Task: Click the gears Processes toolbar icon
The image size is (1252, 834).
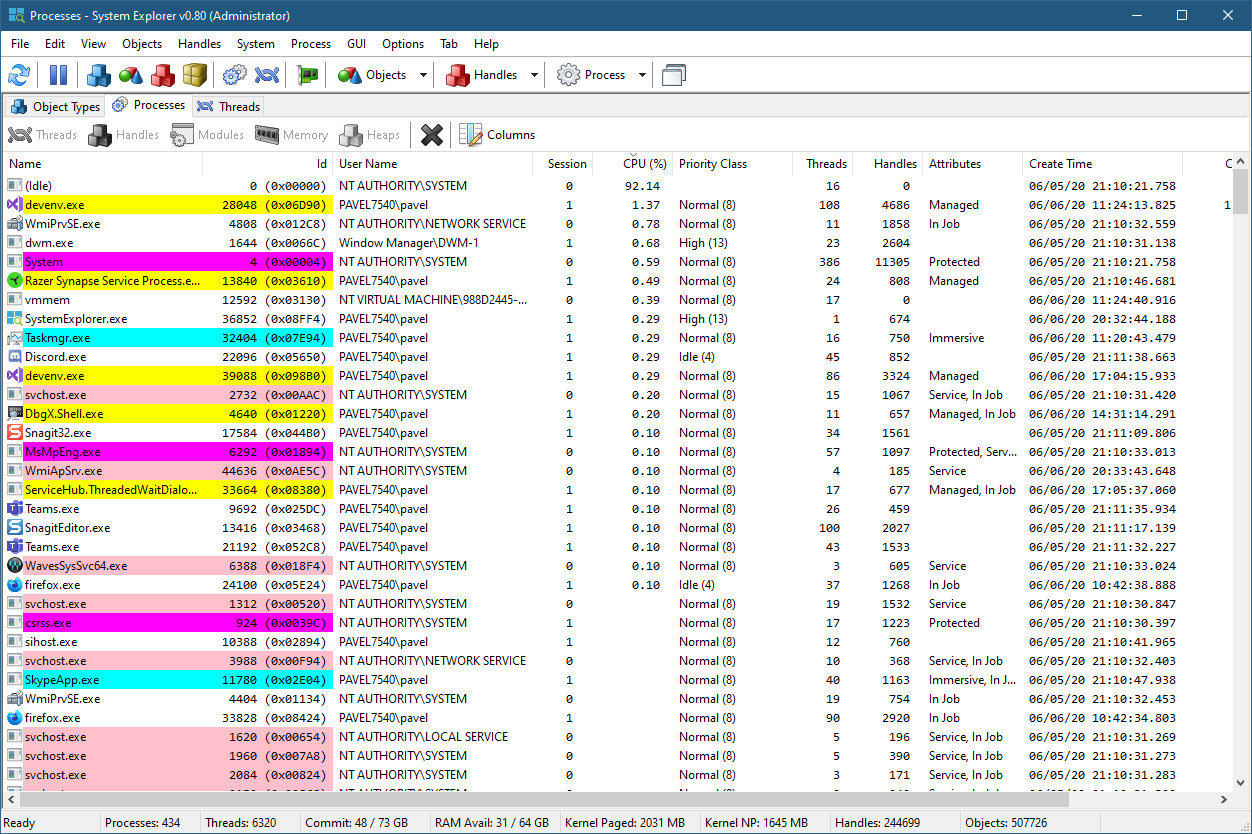Action: pyautogui.click(x=235, y=75)
